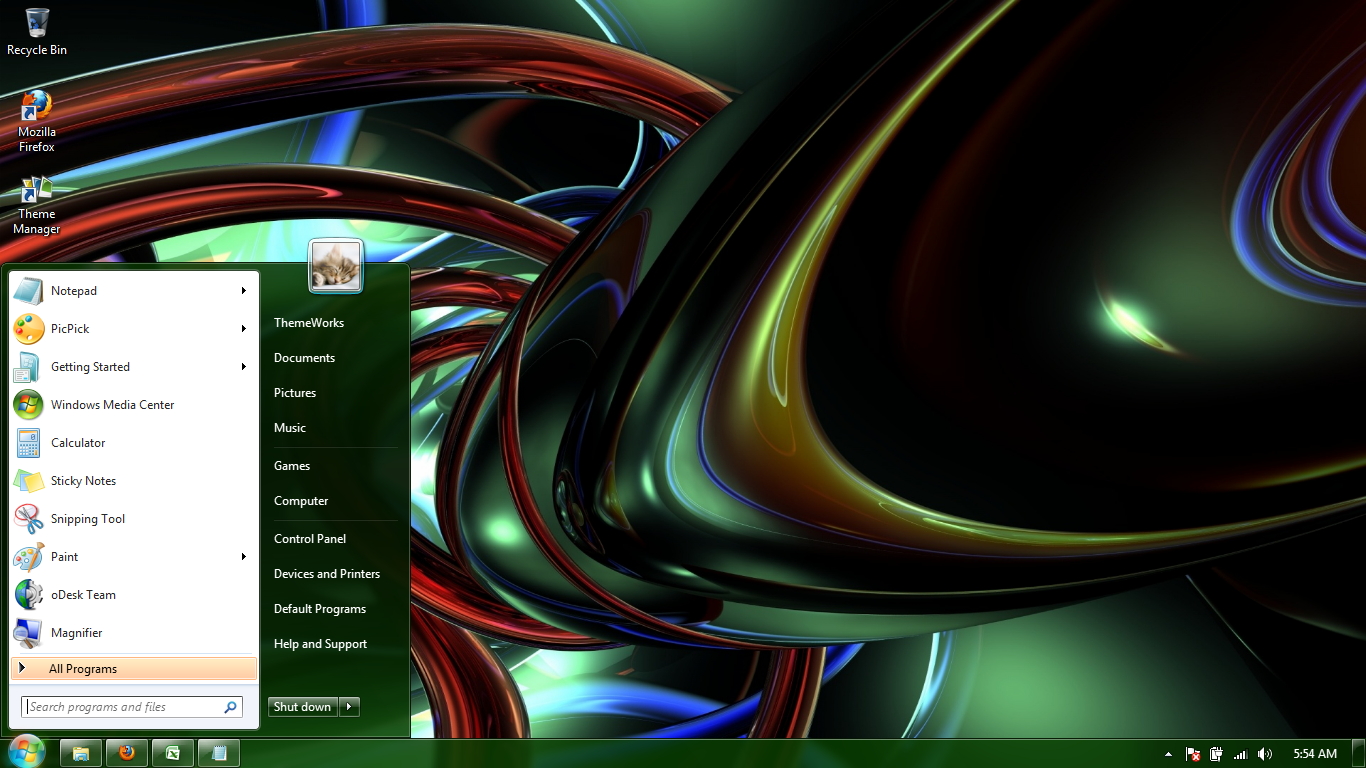This screenshot has width=1366, height=768.
Task: Launch Windows Media Center
Action: [x=113, y=405]
